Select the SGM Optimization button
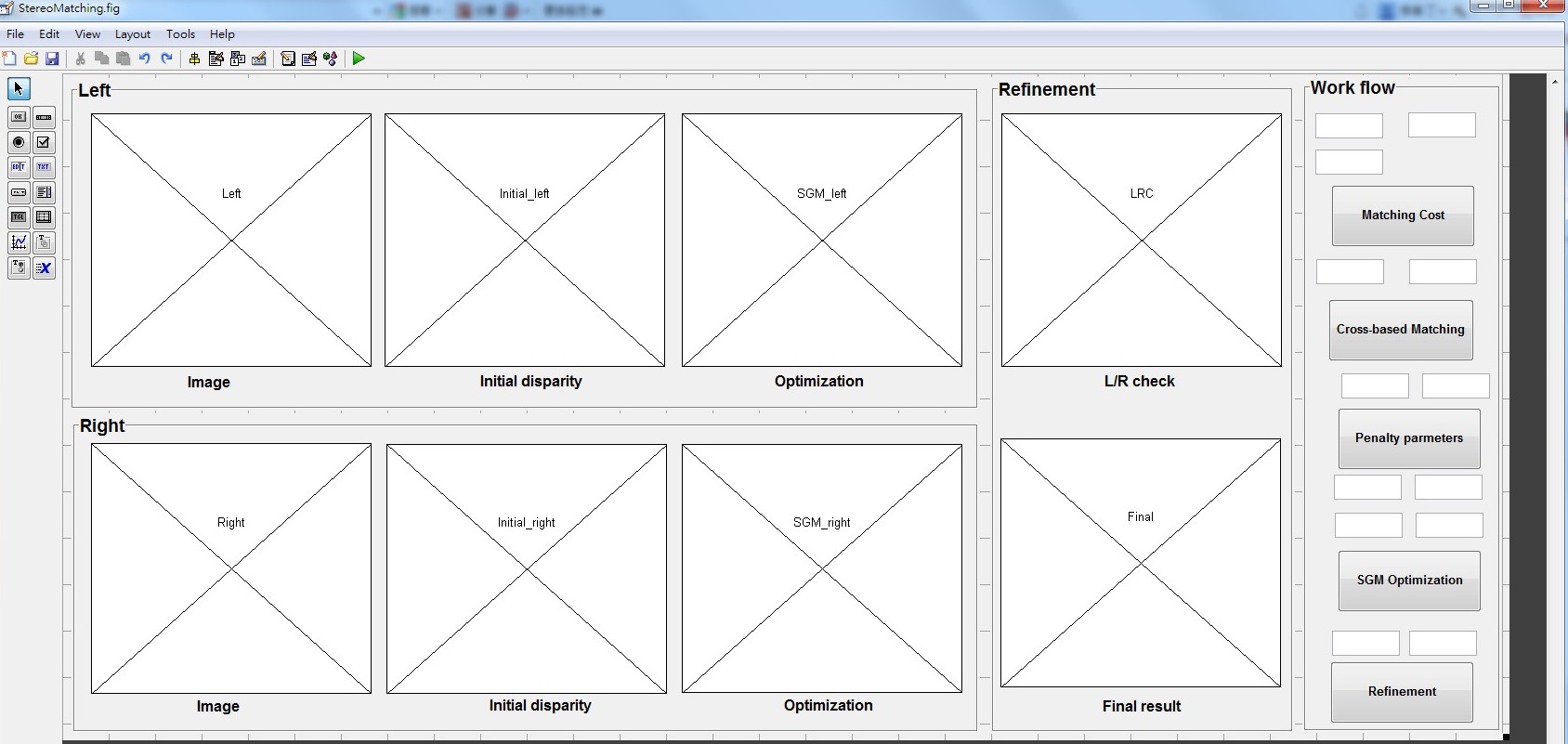 pos(1409,581)
